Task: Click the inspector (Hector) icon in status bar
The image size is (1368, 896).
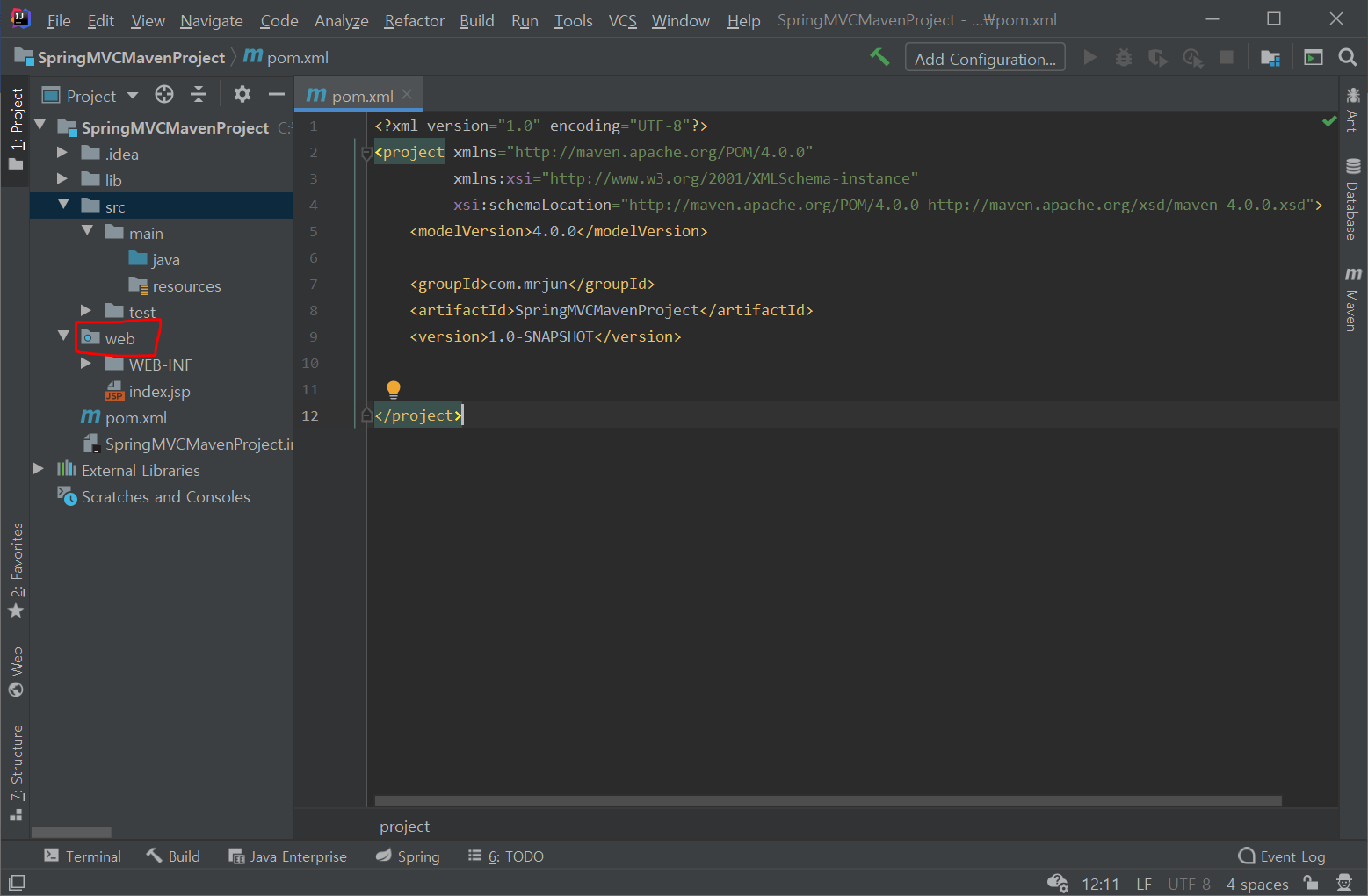Action: (x=1344, y=883)
